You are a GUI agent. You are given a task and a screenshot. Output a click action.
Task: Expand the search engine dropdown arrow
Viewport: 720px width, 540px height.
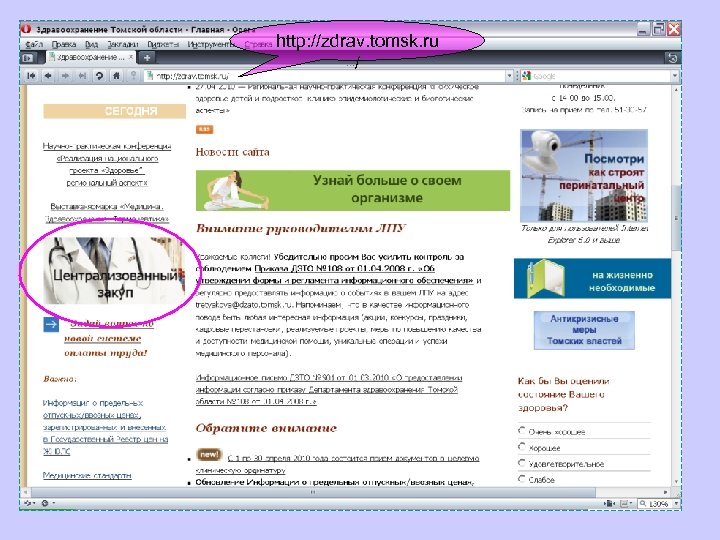click(675, 76)
